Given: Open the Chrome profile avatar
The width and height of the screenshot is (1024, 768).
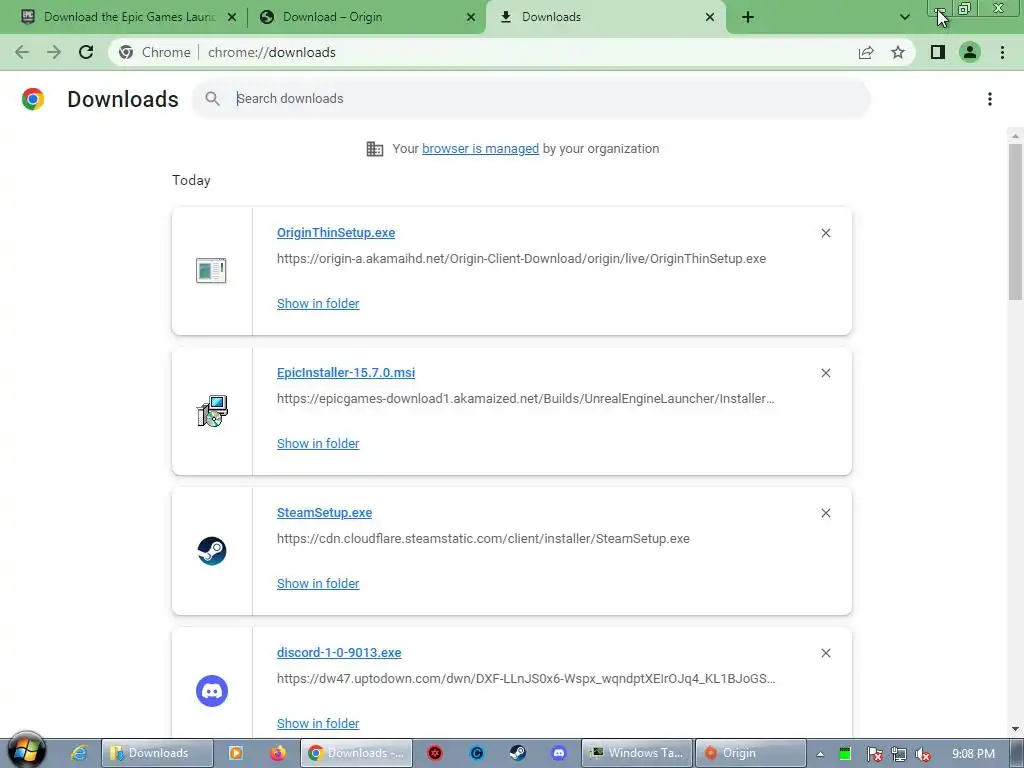Looking at the screenshot, I should 970,52.
